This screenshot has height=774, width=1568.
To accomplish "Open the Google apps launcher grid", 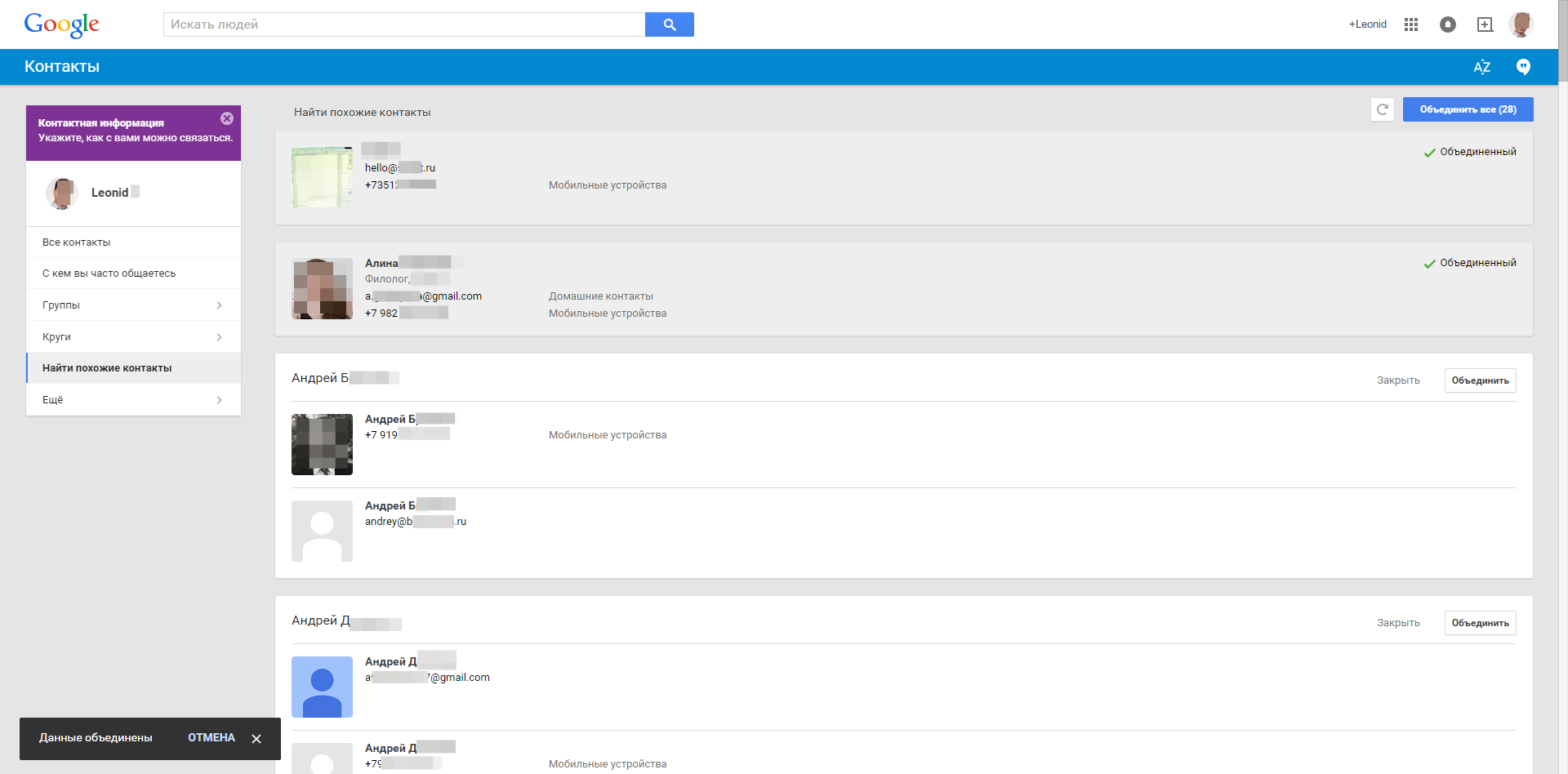I will 1410,24.
